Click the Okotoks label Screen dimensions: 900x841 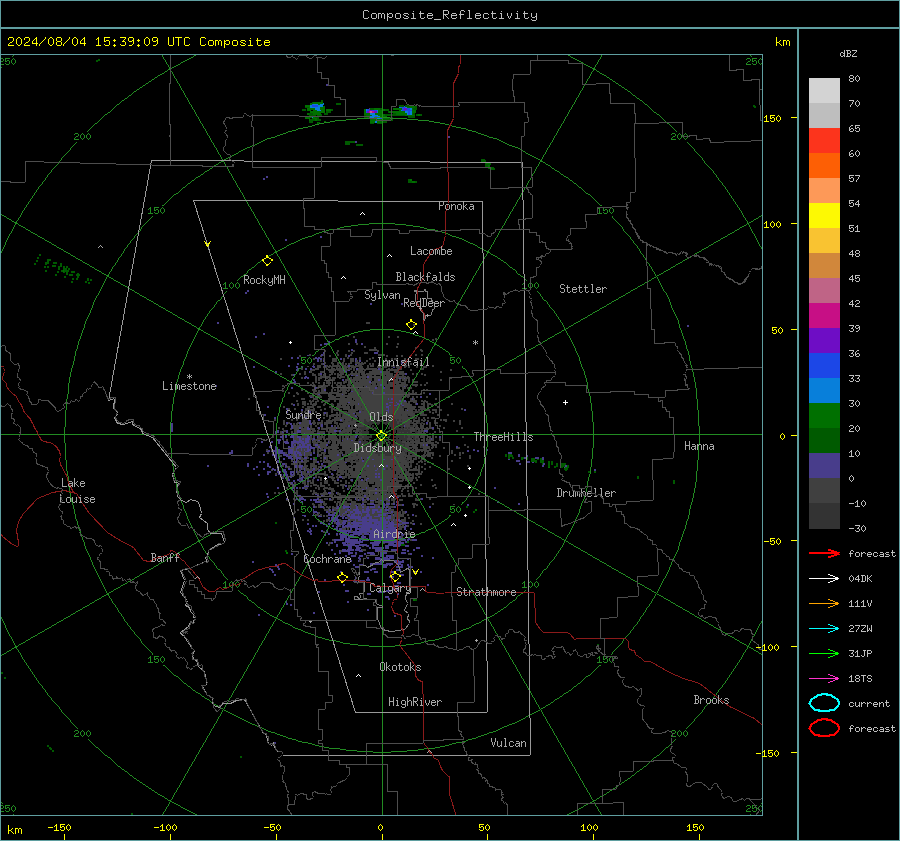tap(400, 667)
